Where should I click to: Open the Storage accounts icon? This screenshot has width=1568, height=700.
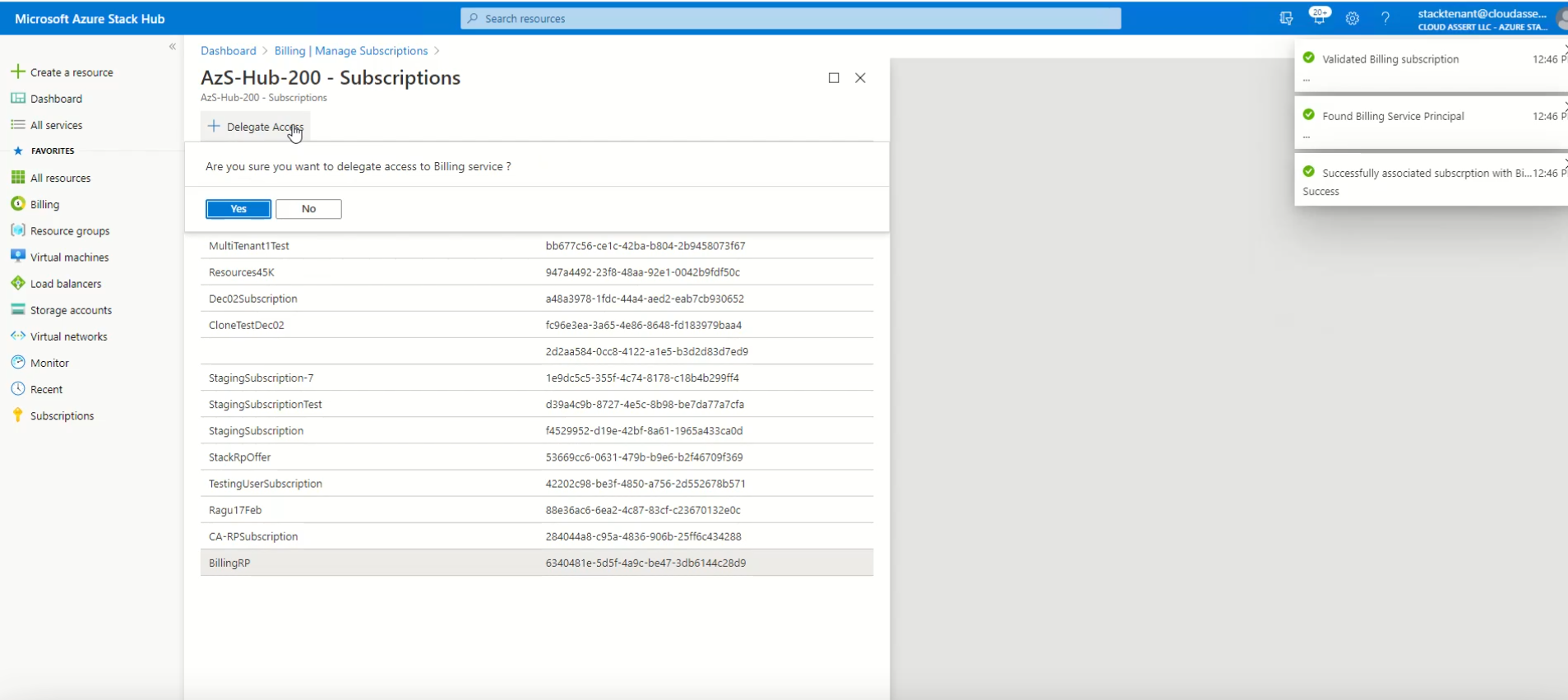point(17,309)
